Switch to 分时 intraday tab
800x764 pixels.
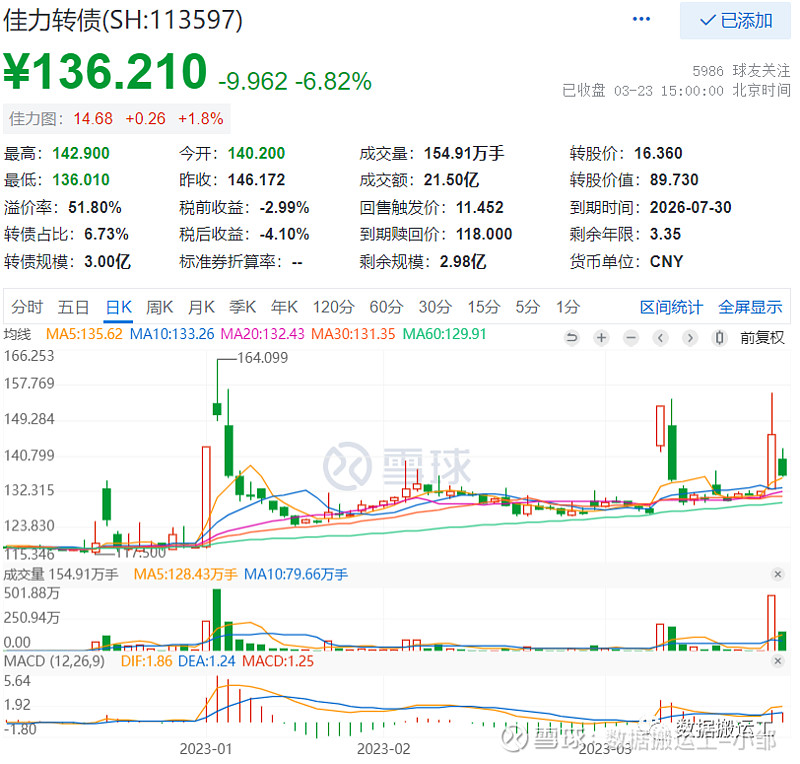27,307
